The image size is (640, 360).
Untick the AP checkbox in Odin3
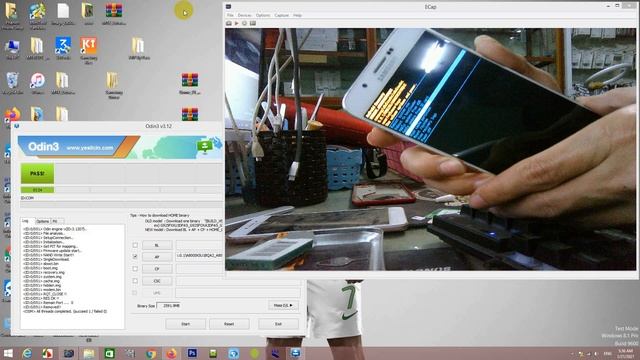pos(135,256)
